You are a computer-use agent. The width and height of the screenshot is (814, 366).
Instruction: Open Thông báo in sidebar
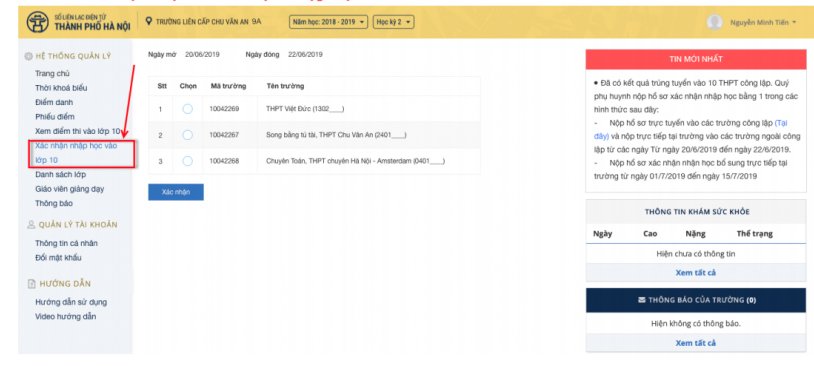point(54,204)
